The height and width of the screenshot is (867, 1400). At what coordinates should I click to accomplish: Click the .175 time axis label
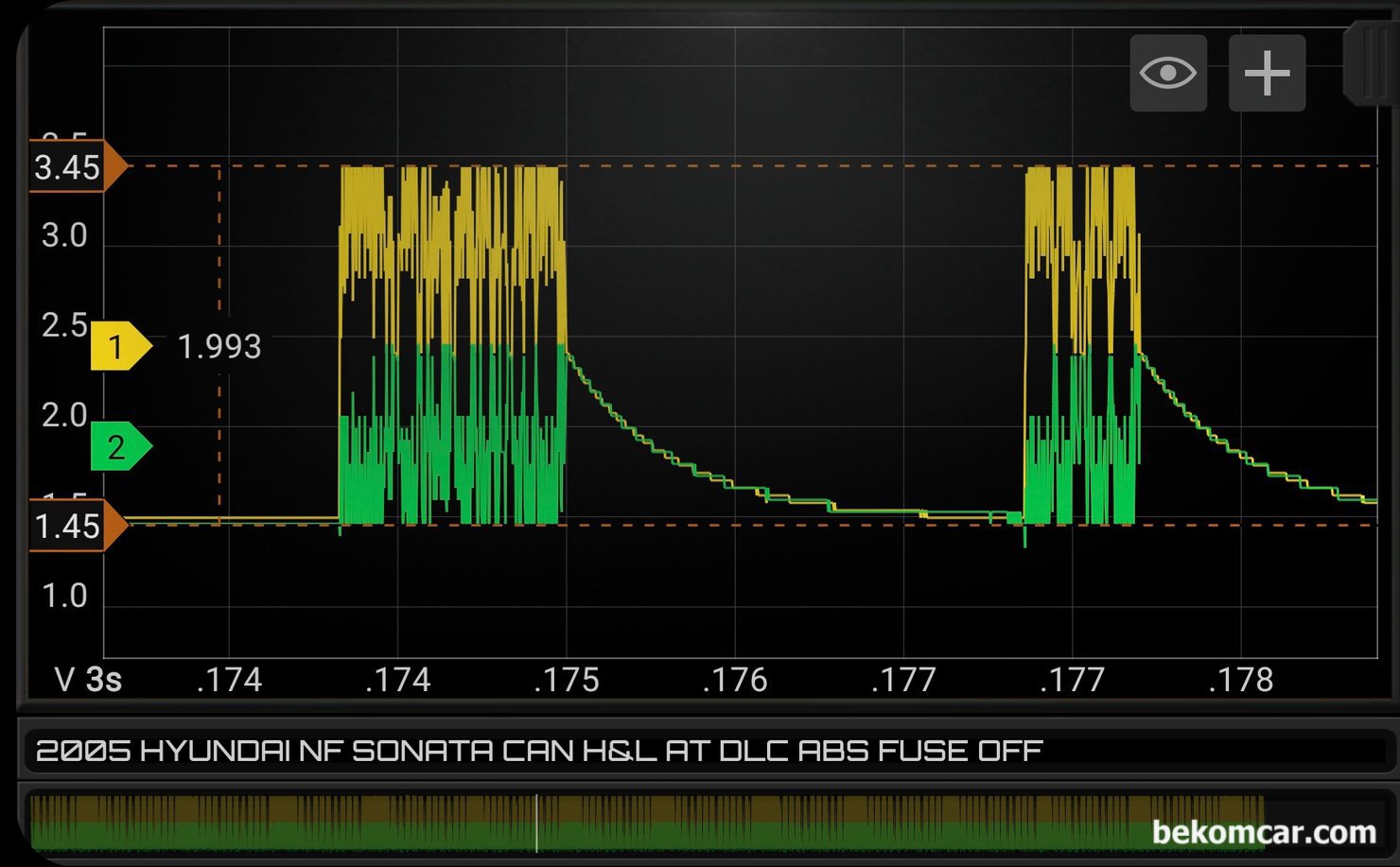click(x=566, y=680)
